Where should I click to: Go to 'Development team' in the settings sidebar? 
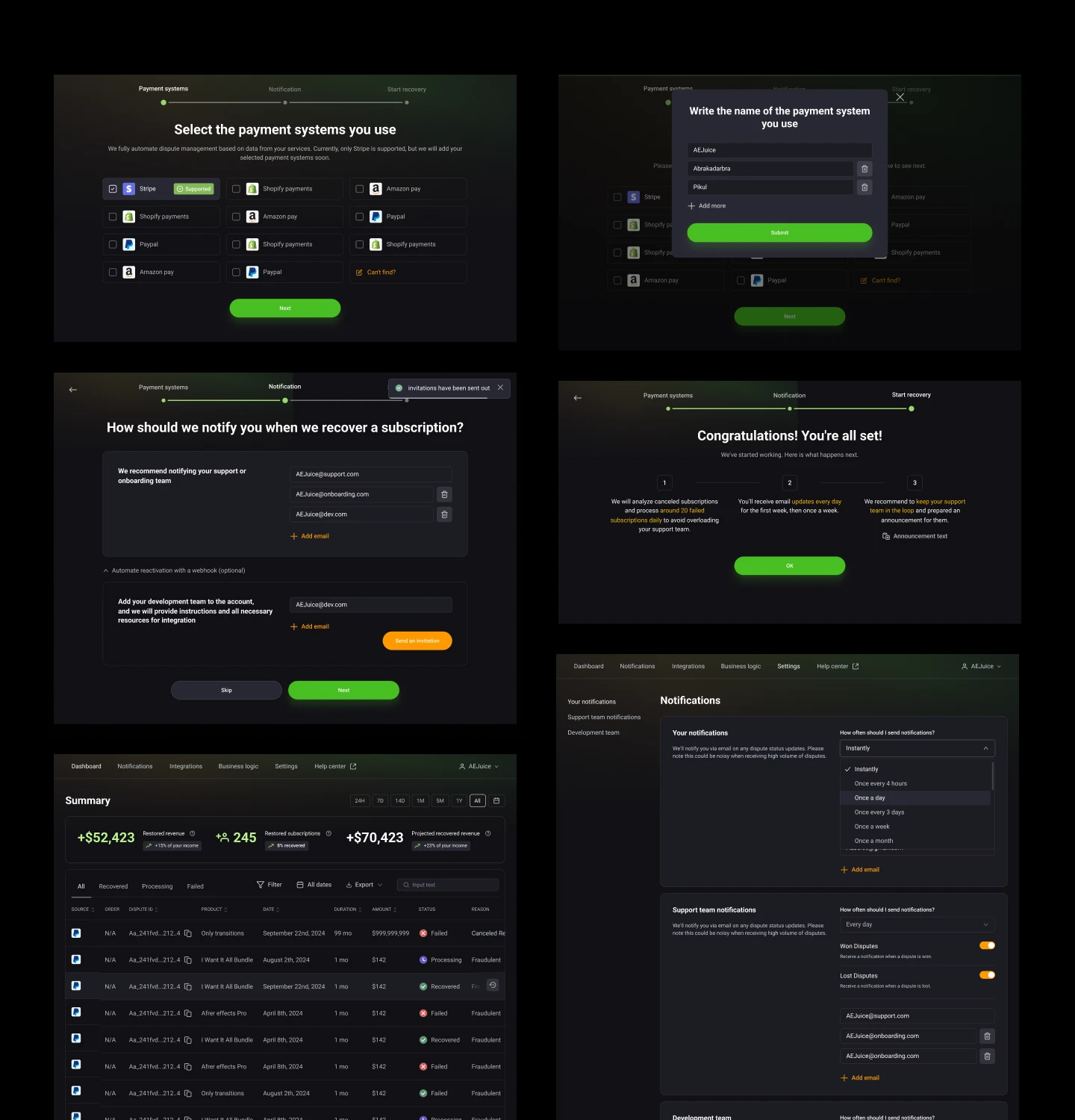pyautogui.click(x=593, y=732)
